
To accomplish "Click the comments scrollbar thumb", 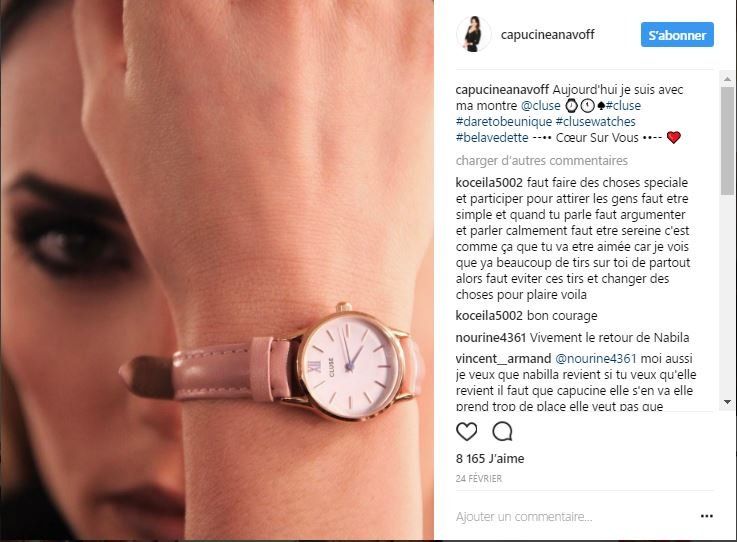I will click(x=728, y=140).
